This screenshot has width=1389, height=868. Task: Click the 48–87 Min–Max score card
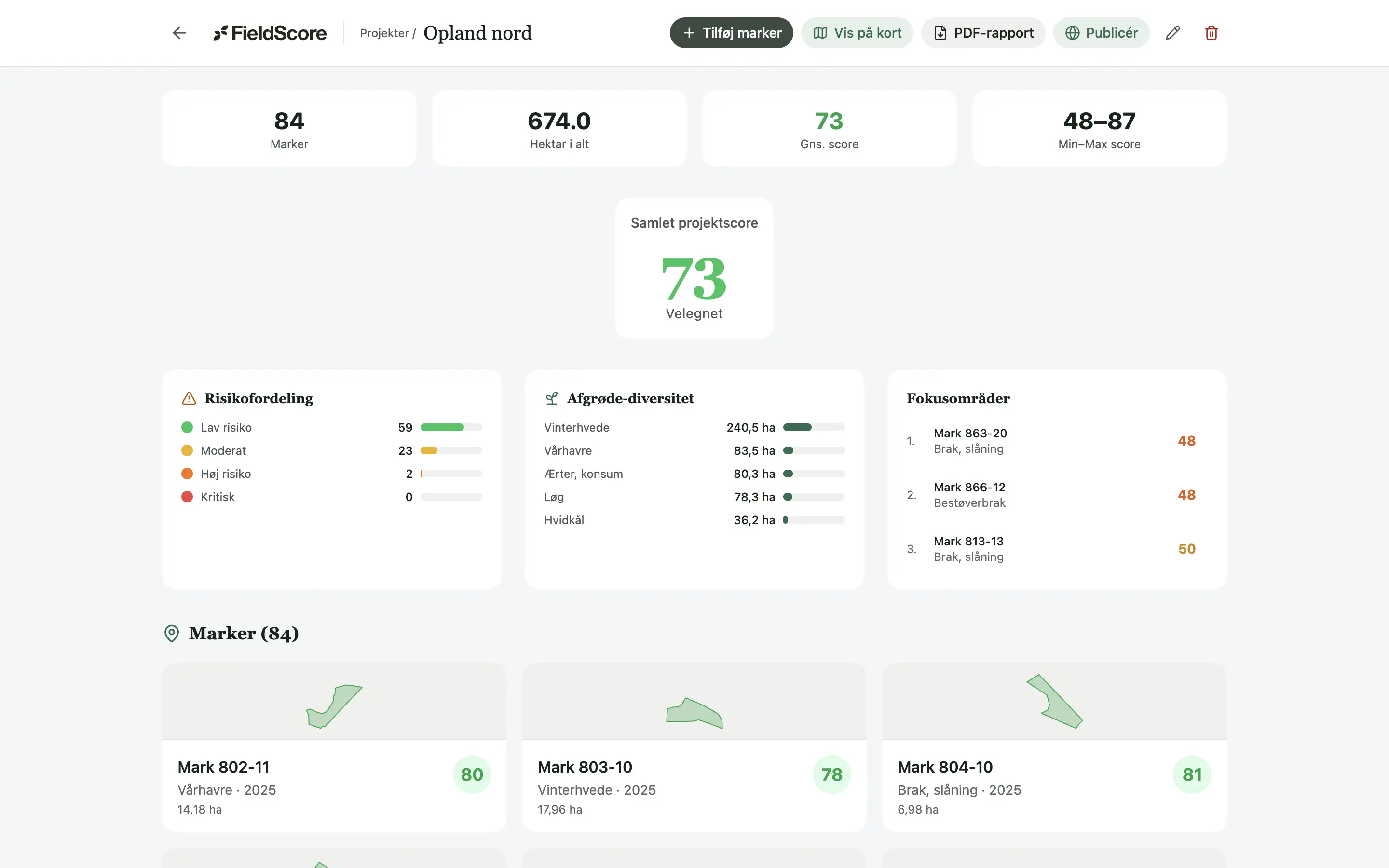(1099, 129)
